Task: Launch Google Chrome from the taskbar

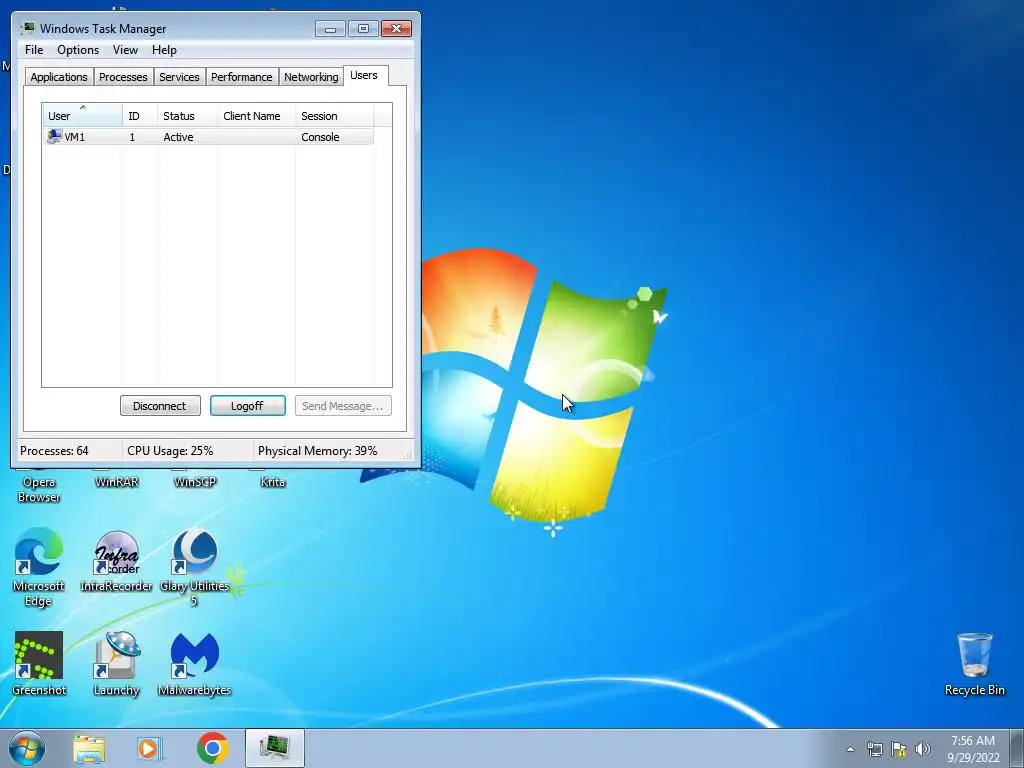Action: tap(212, 748)
